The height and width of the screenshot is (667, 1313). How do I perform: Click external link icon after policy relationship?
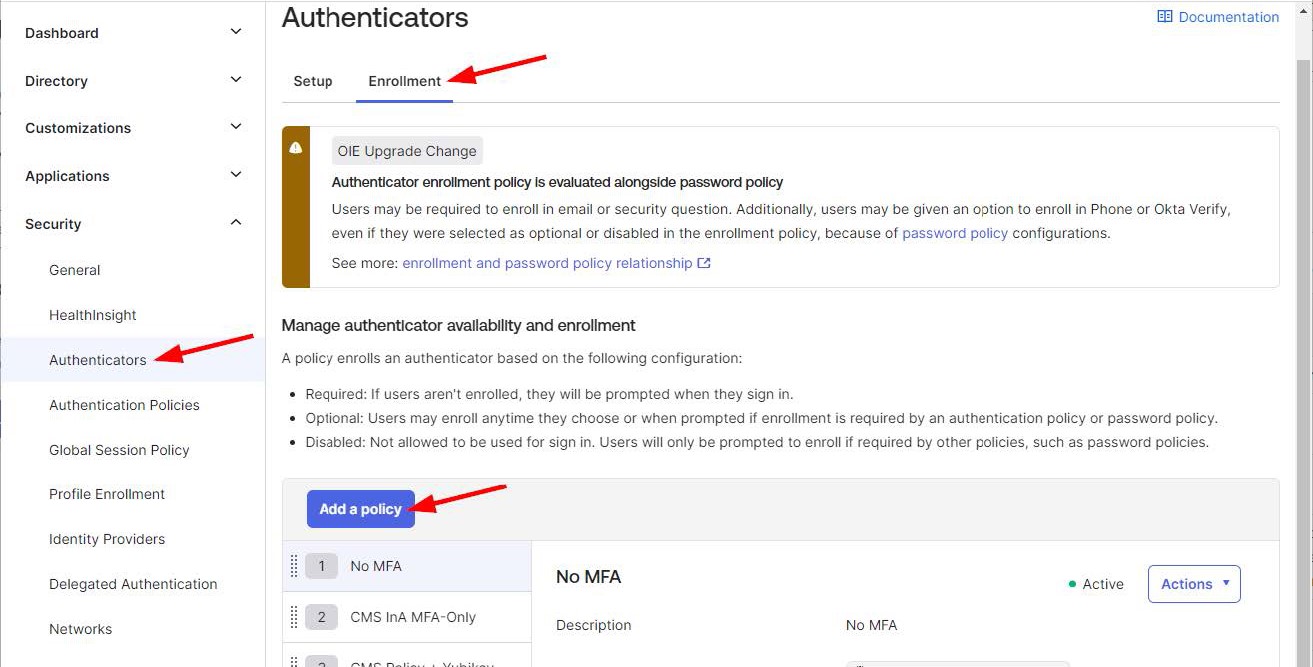point(704,263)
